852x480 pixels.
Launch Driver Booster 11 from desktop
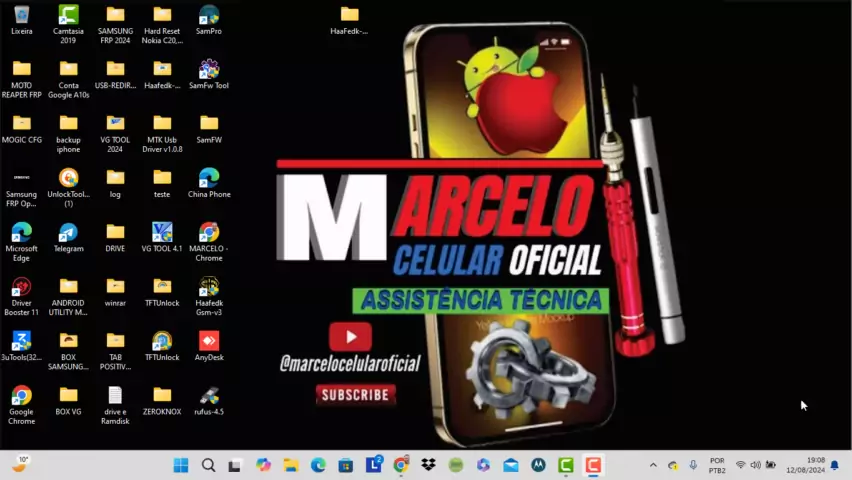click(21, 287)
